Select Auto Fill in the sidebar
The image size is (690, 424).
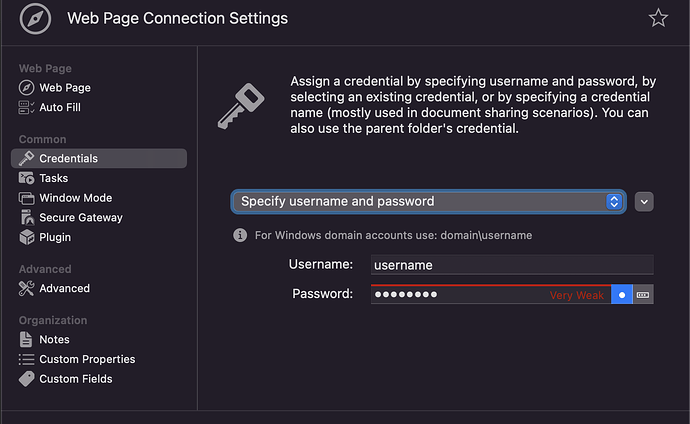(x=62, y=107)
